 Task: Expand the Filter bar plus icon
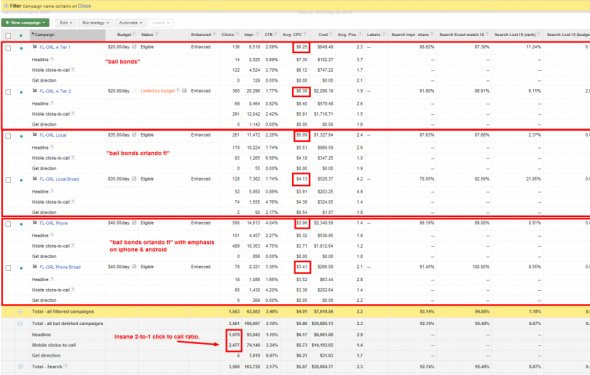tap(6, 6)
